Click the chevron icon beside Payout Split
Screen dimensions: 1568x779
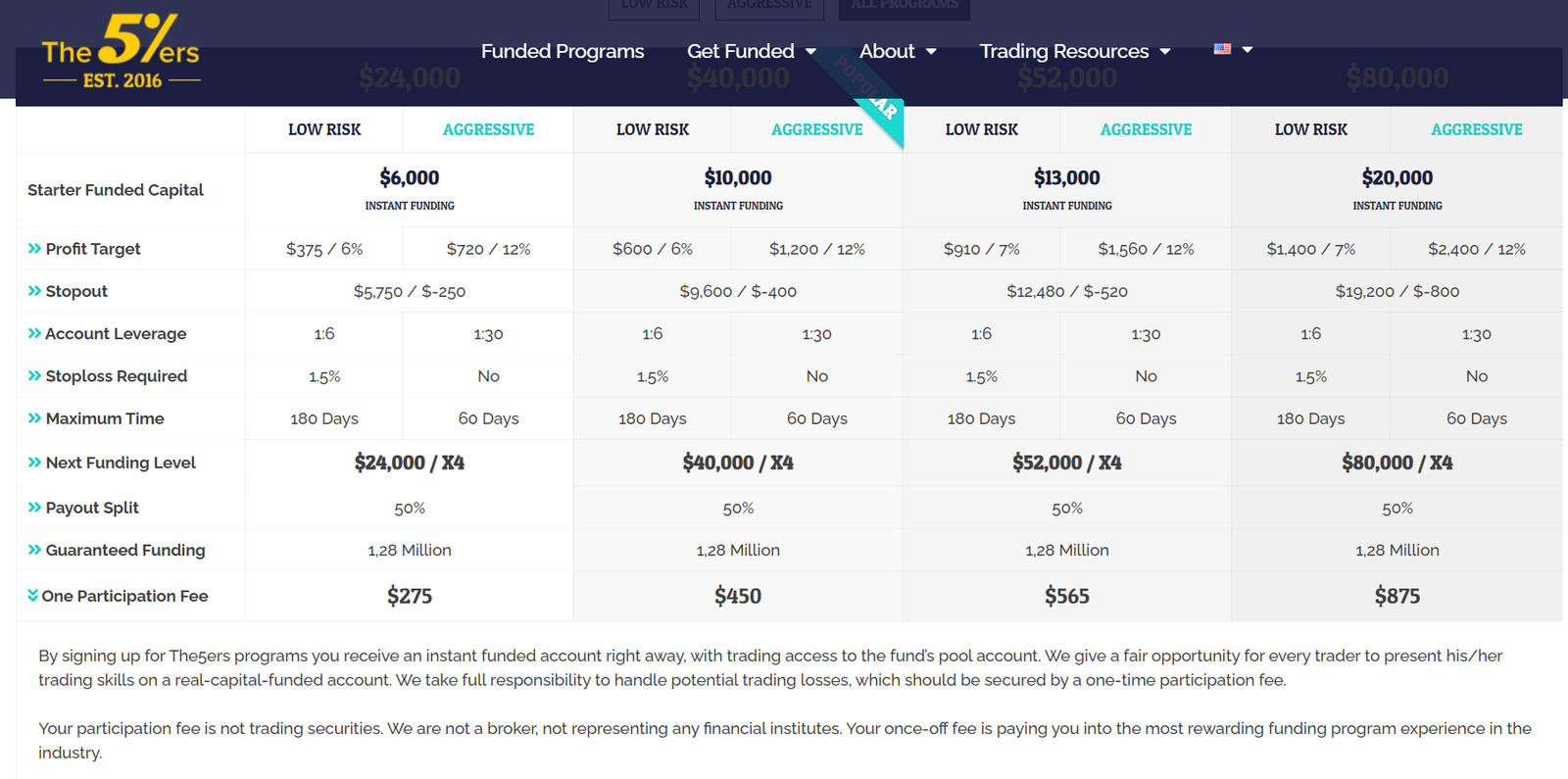[x=34, y=508]
